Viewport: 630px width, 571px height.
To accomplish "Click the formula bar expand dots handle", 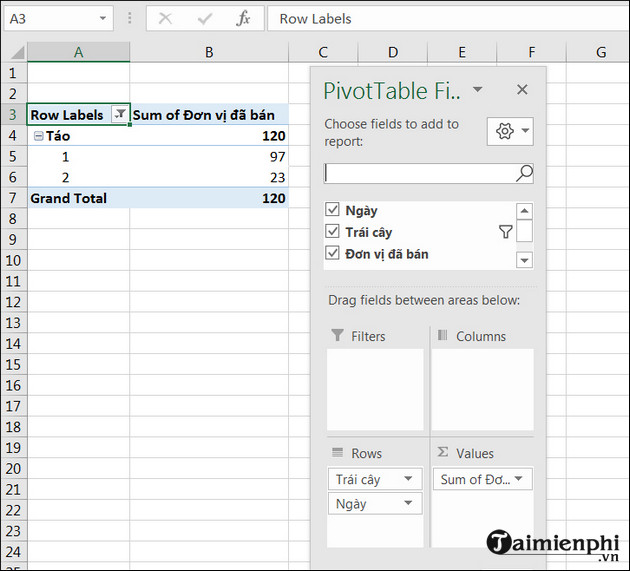I will [x=129, y=18].
